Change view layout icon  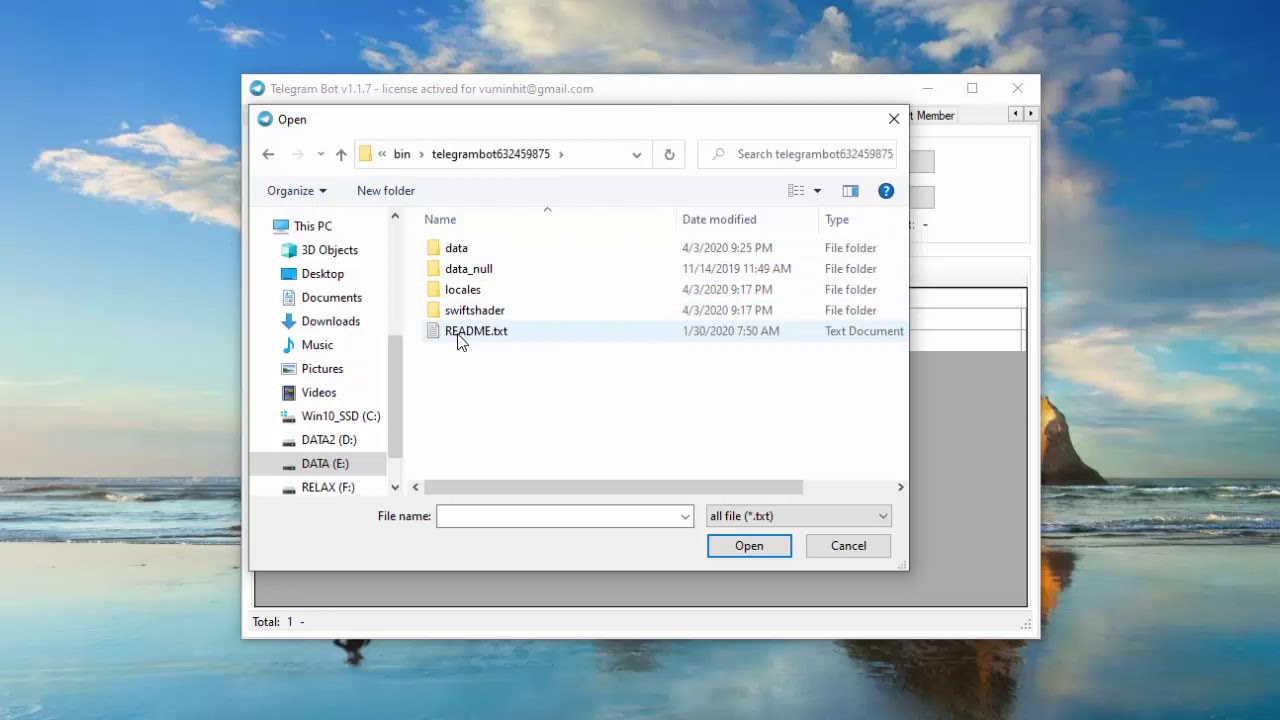pyautogui.click(x=796, y=191)
